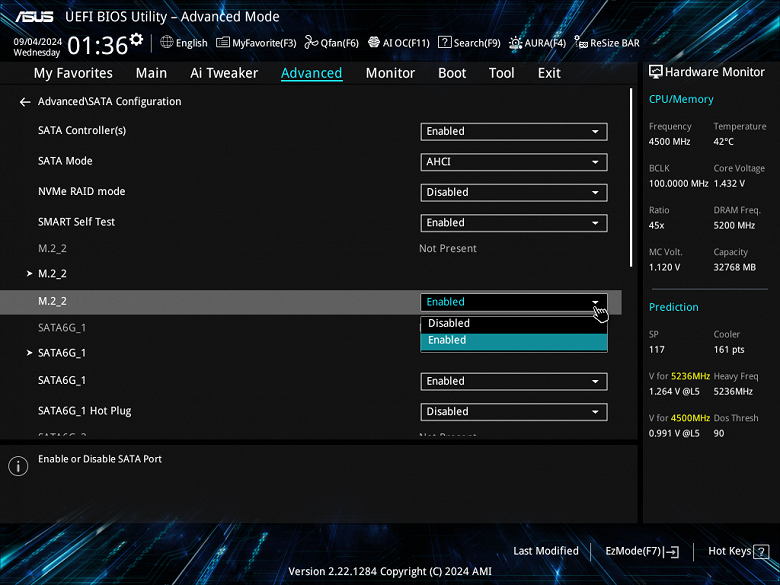Viewport: 780px width, 585px height.
Task: Open the NVMe RAID mode dropdown
Action: (514, 193)
